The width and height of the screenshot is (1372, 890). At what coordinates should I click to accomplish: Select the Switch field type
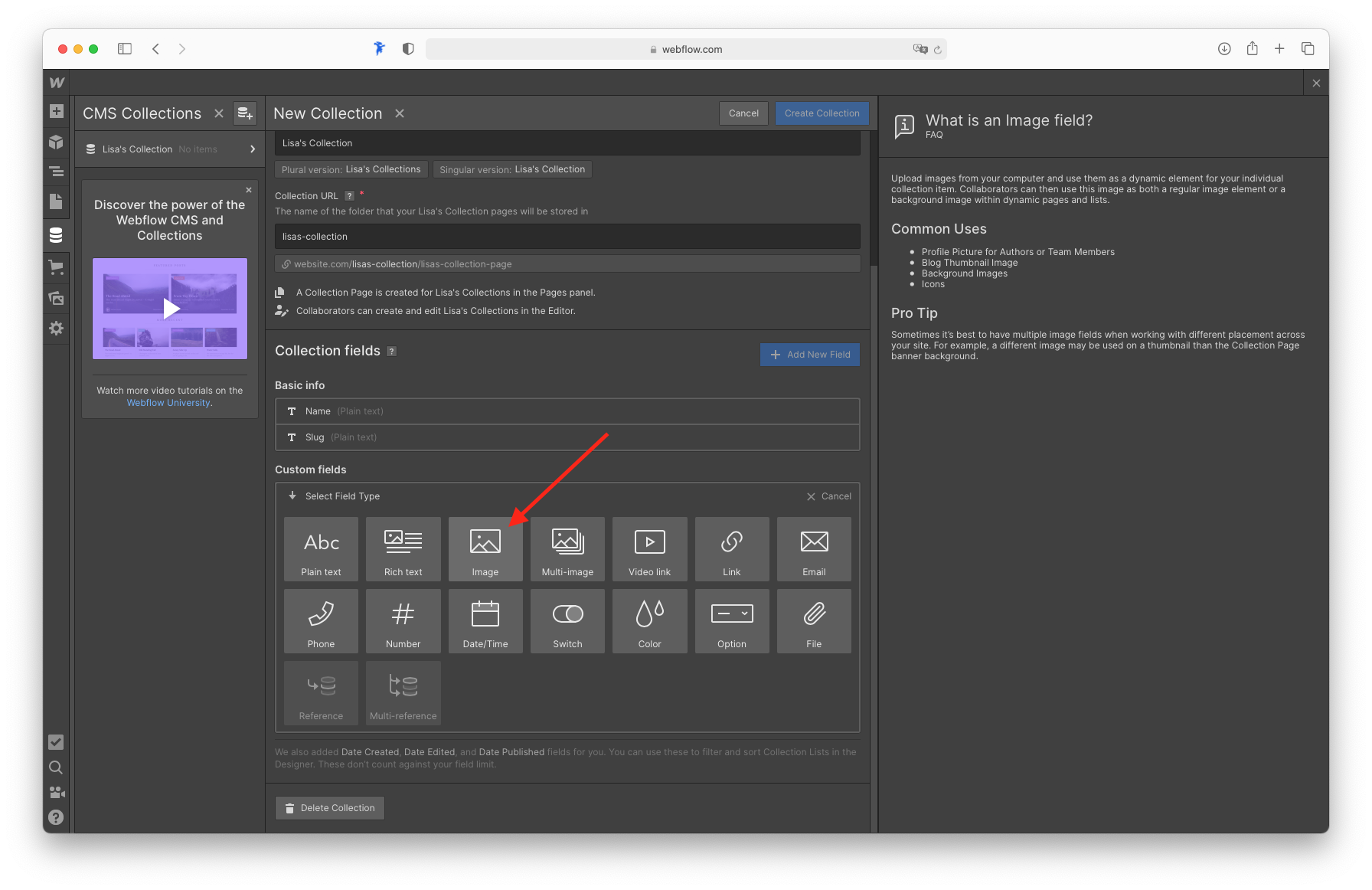pyautogui.click(x=567, y=620)
